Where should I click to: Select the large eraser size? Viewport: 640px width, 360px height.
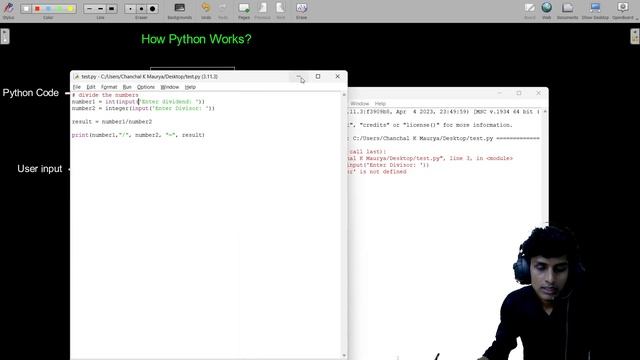(153, 9)
